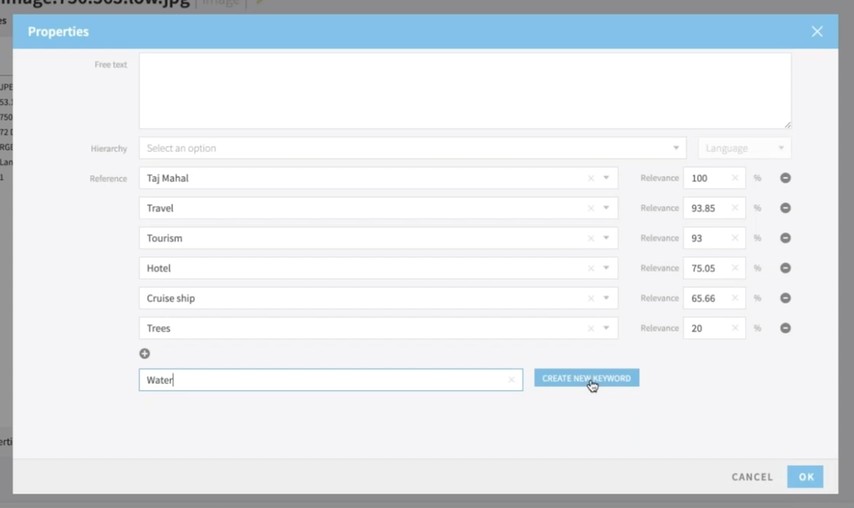Add a new reference row with plus icon
The image size is (854, 508).
(144, 353)
